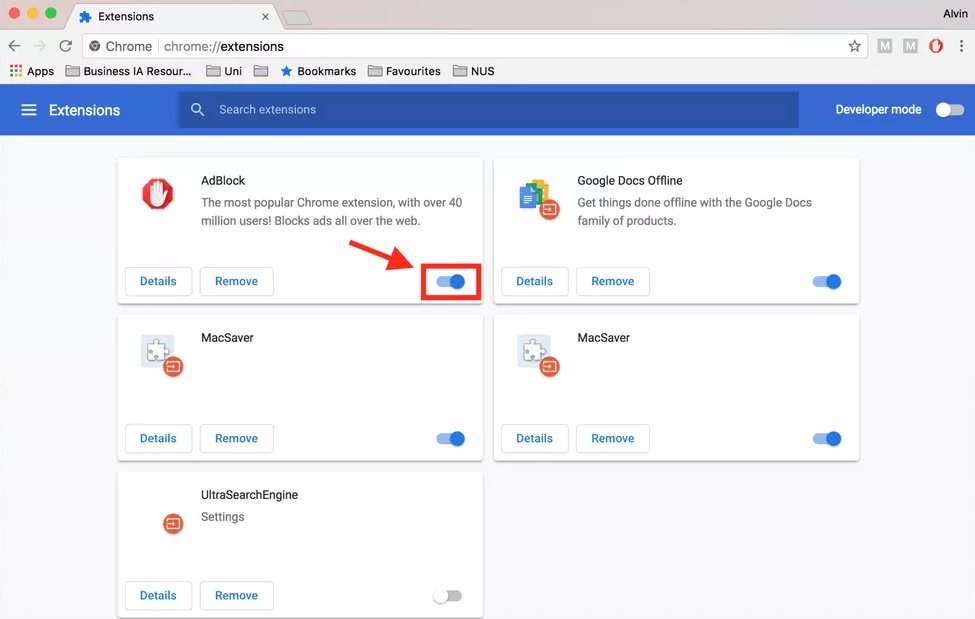Open the NUS bookmarks folder
Screen dimensions: 975x619
[474, 71]
